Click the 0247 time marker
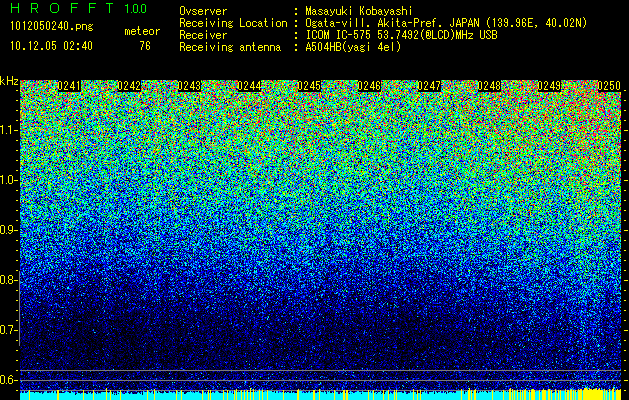629x400 pixels. [429, 86]
